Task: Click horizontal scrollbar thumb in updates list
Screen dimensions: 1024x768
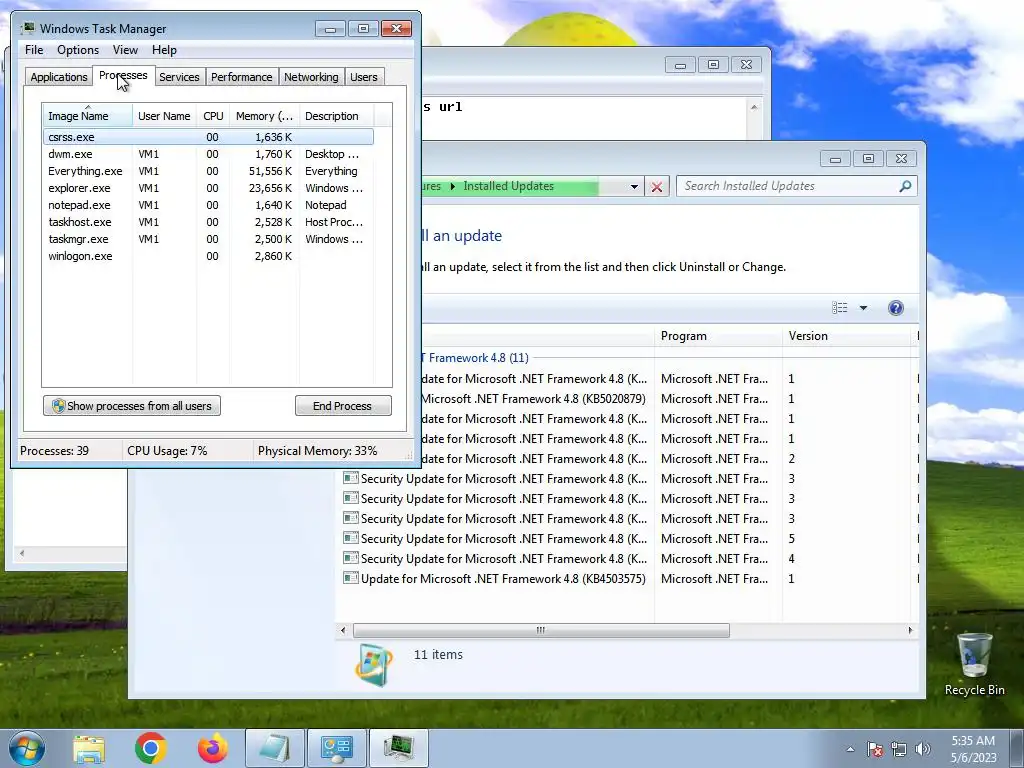Action: pyautogui.click(x=541, y=630)
